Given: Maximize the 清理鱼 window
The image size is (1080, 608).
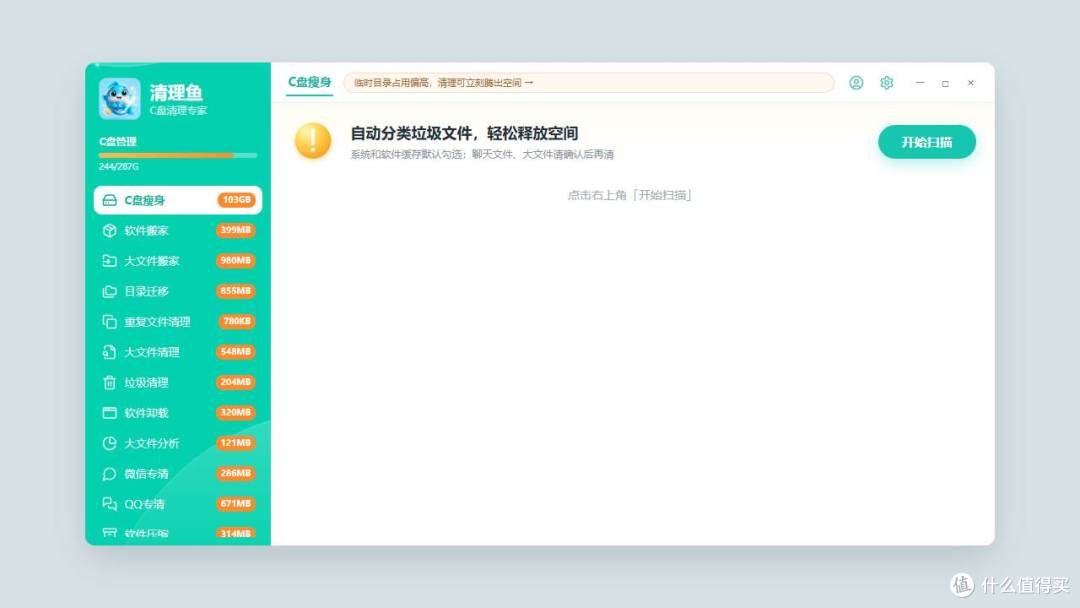Looking at the screenshot, I should pos(945,83).
